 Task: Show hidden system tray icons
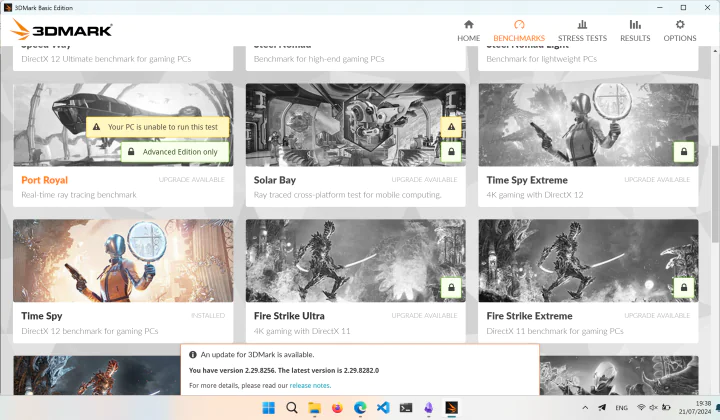tap(585, 408)
